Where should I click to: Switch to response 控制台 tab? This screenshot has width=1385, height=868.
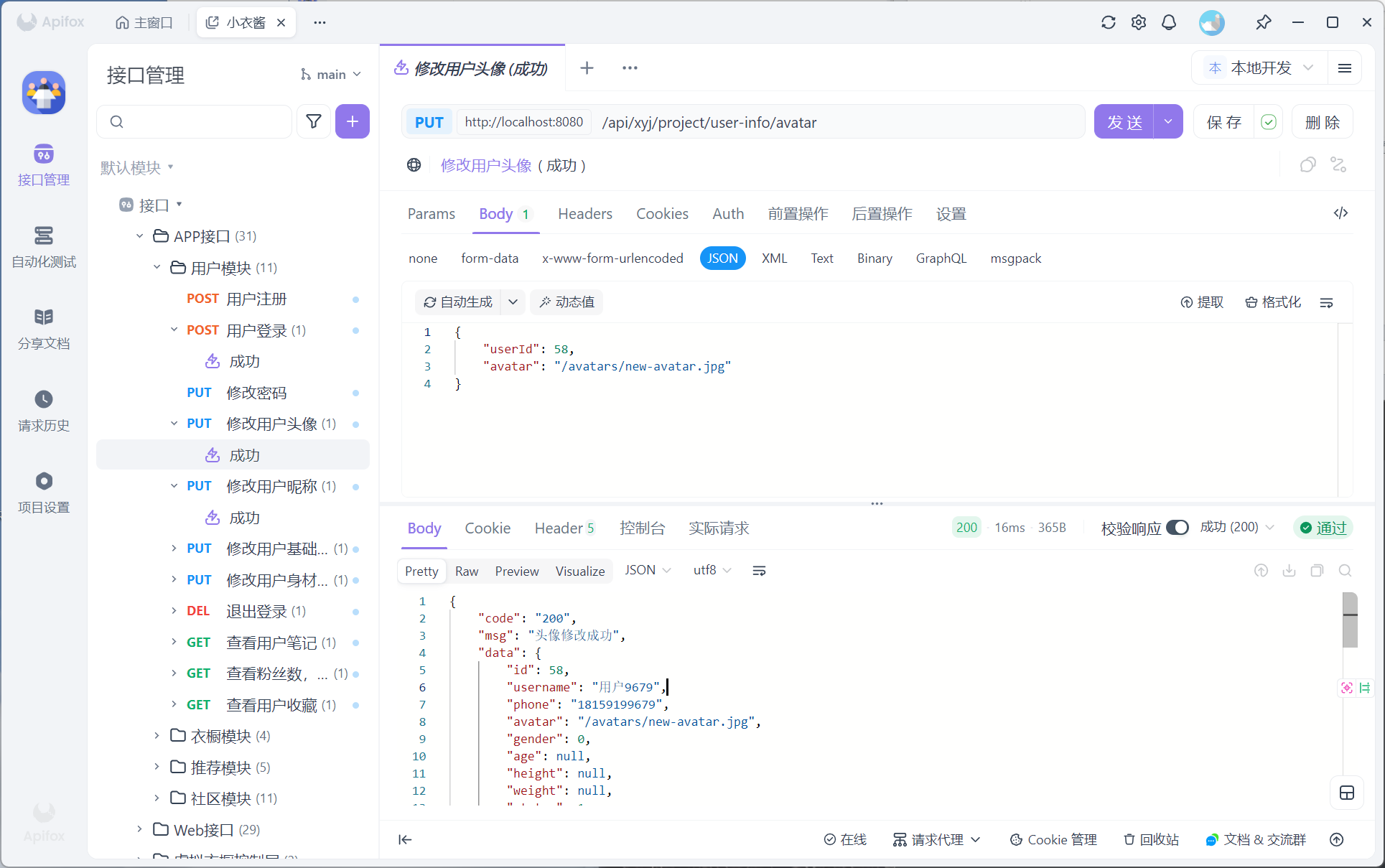pos(642,528)
